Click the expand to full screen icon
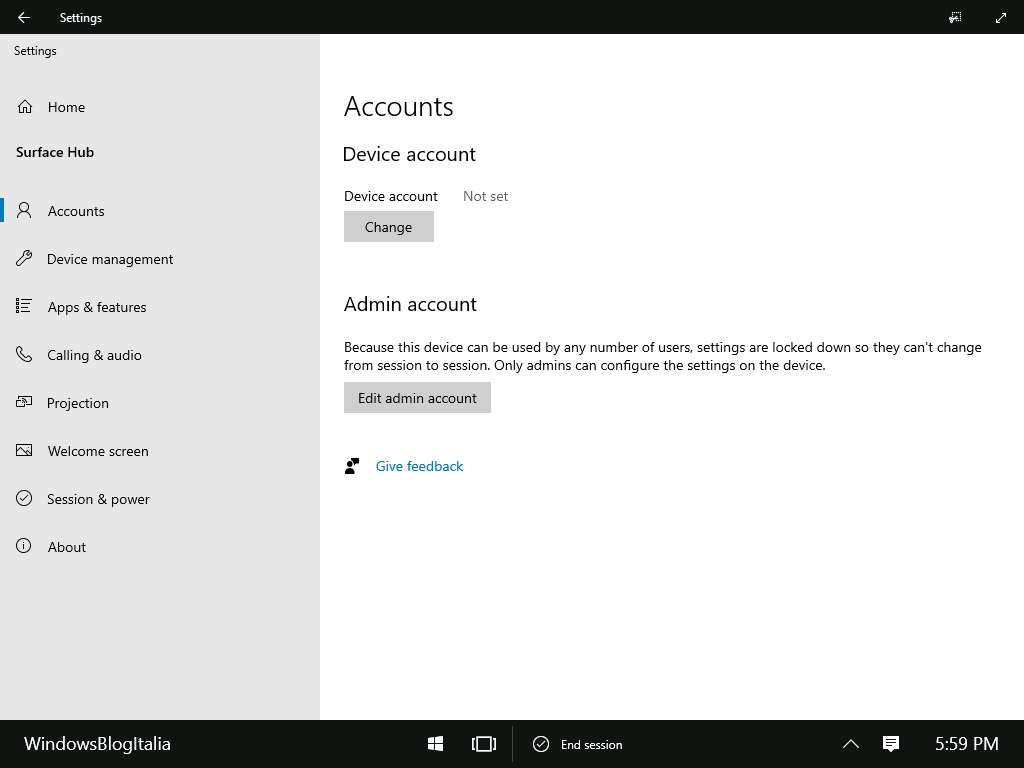1024x768 pixels. pyautogui.click(x=1000, y=18)
